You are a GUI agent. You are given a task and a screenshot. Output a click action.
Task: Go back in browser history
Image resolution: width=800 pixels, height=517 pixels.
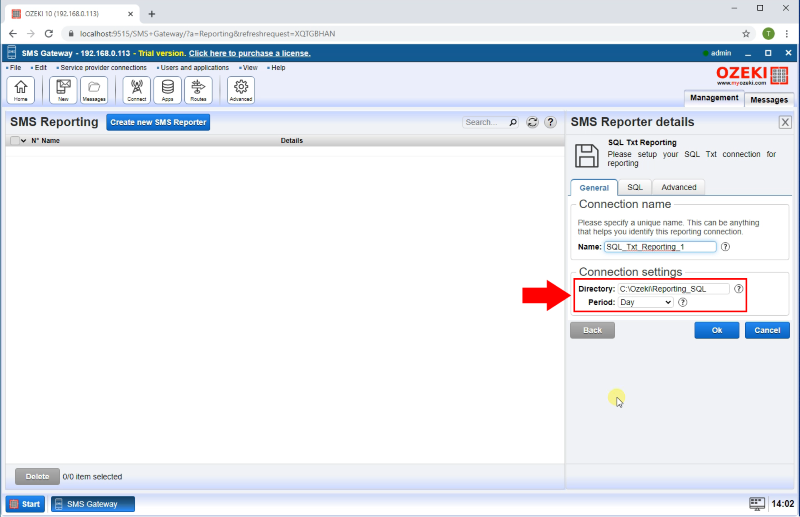pyautogui.click(x=13, y=34)
